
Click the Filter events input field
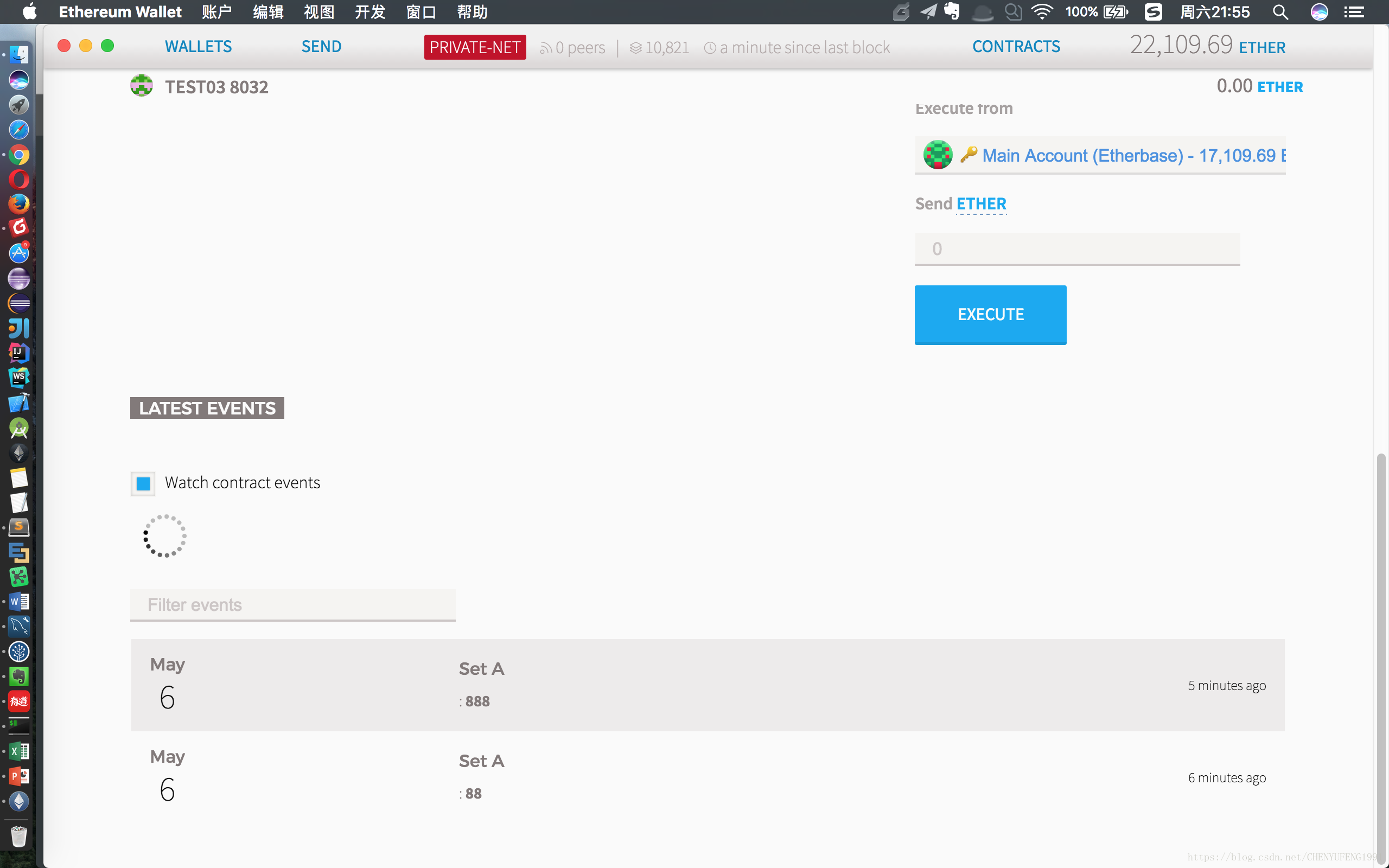(293, 605)
